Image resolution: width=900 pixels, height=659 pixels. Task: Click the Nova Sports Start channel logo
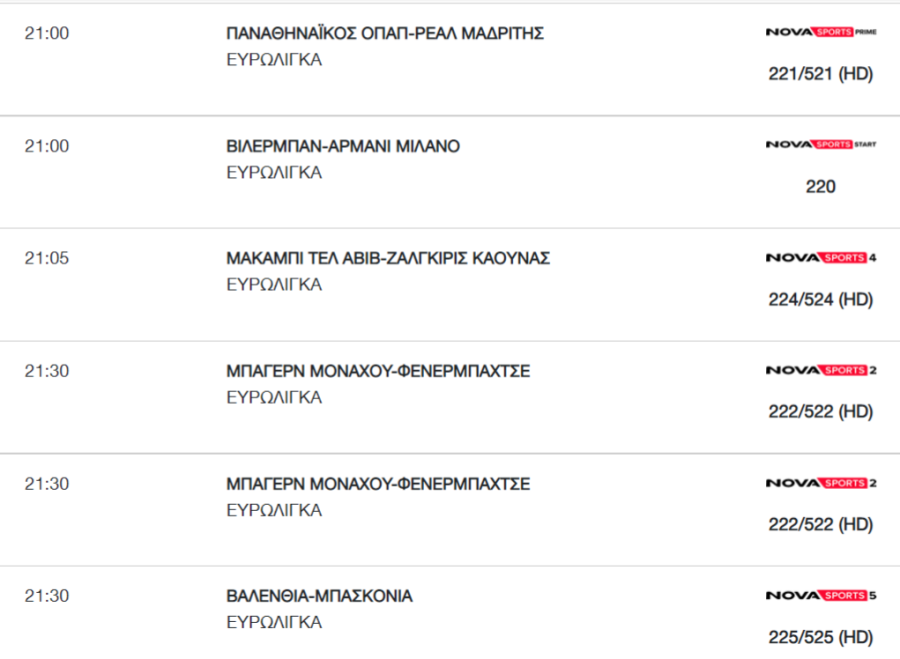click(821, 145)
